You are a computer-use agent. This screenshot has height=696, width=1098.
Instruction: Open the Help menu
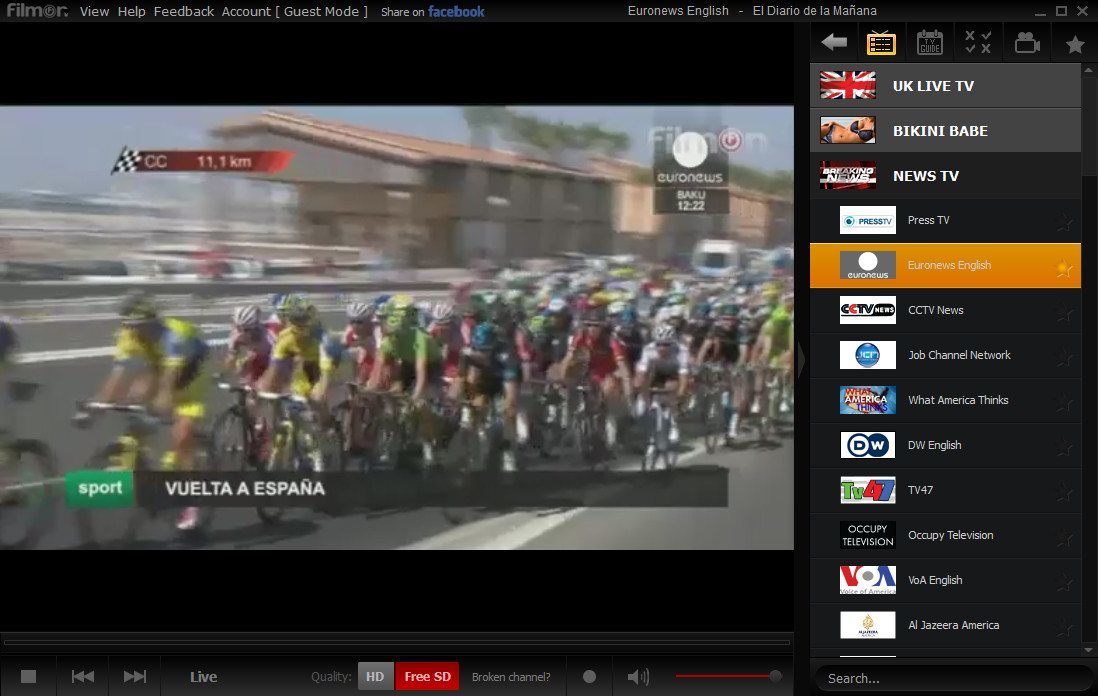coord(131,12)
